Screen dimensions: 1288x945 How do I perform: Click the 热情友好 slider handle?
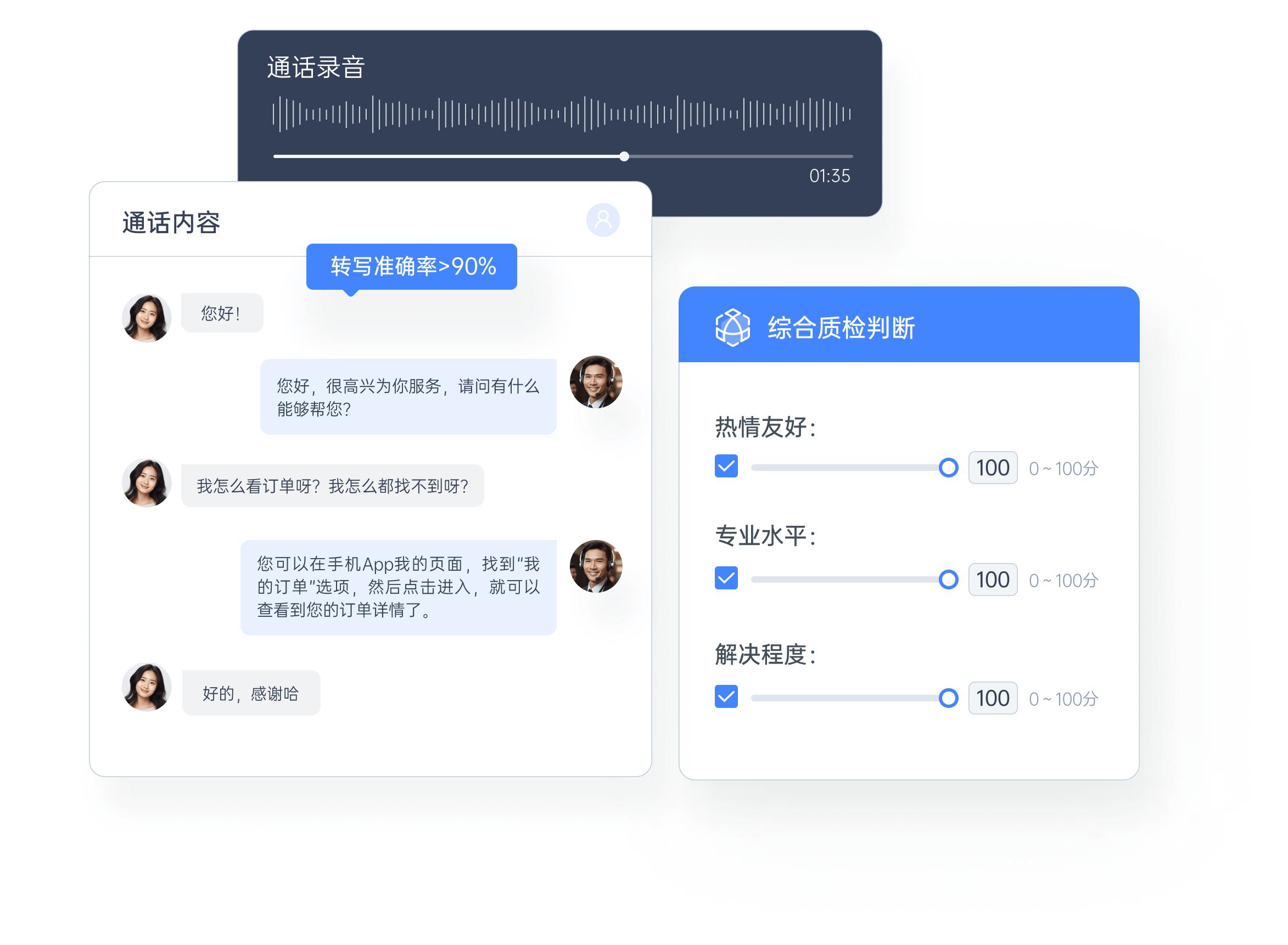pos(948,468)
